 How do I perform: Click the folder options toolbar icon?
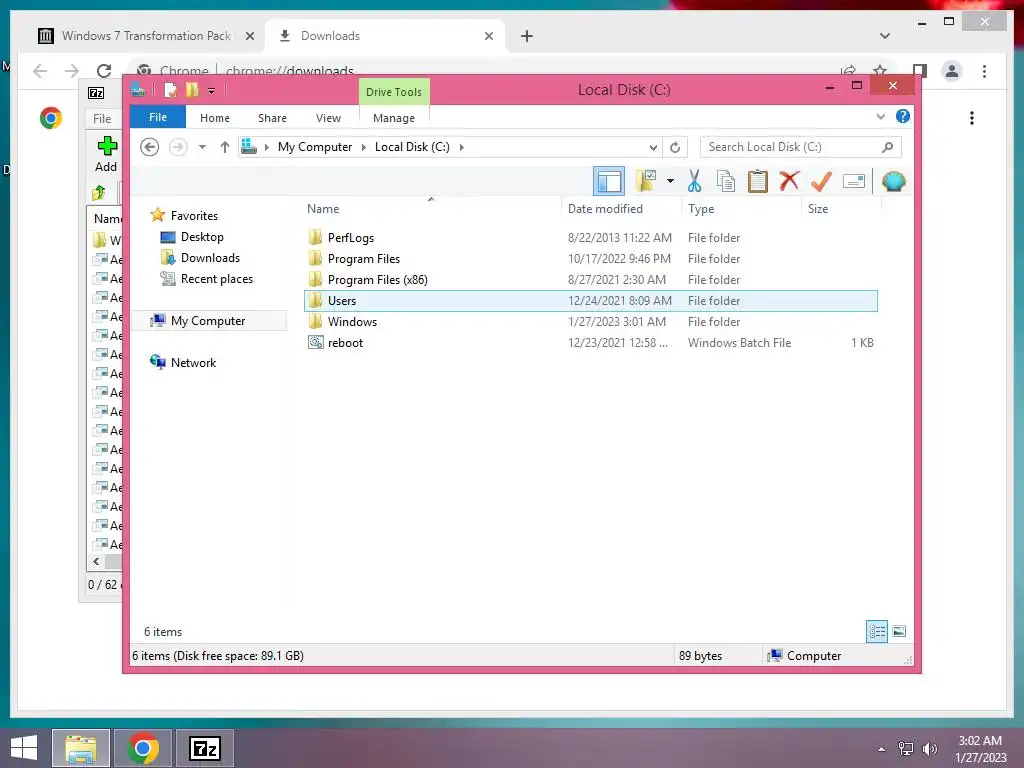coord(646,181)
